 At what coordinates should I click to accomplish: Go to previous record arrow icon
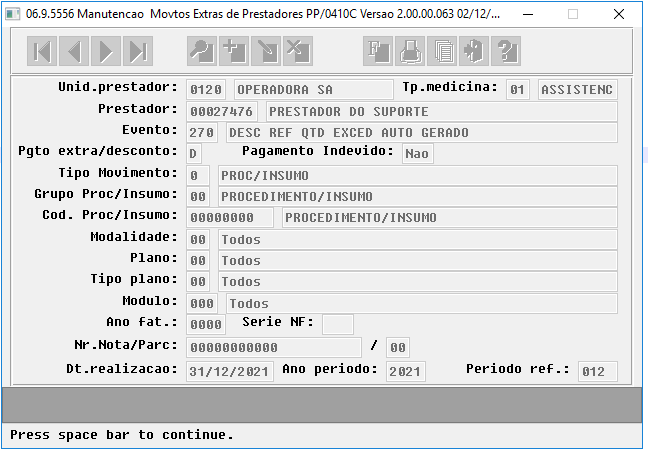pyautogui.click(x=74, y=51)
